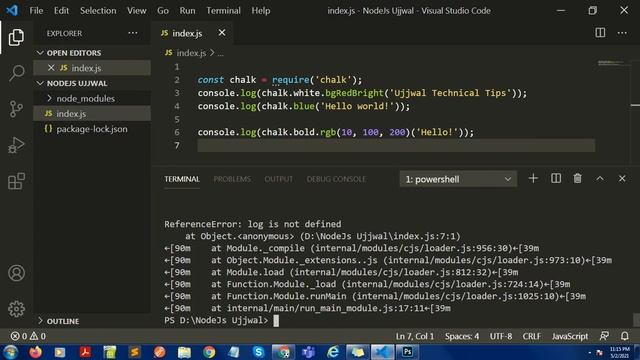Open the Terminal menu

(x=223, y=11)
